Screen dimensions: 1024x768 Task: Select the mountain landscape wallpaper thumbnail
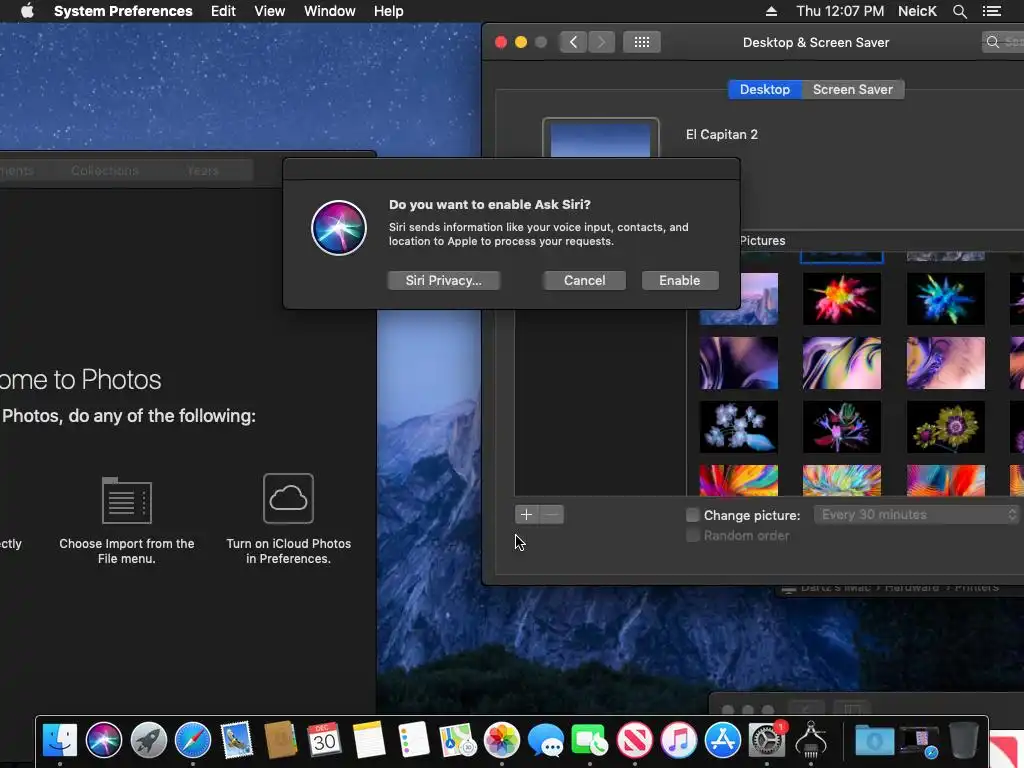[759, 299]
